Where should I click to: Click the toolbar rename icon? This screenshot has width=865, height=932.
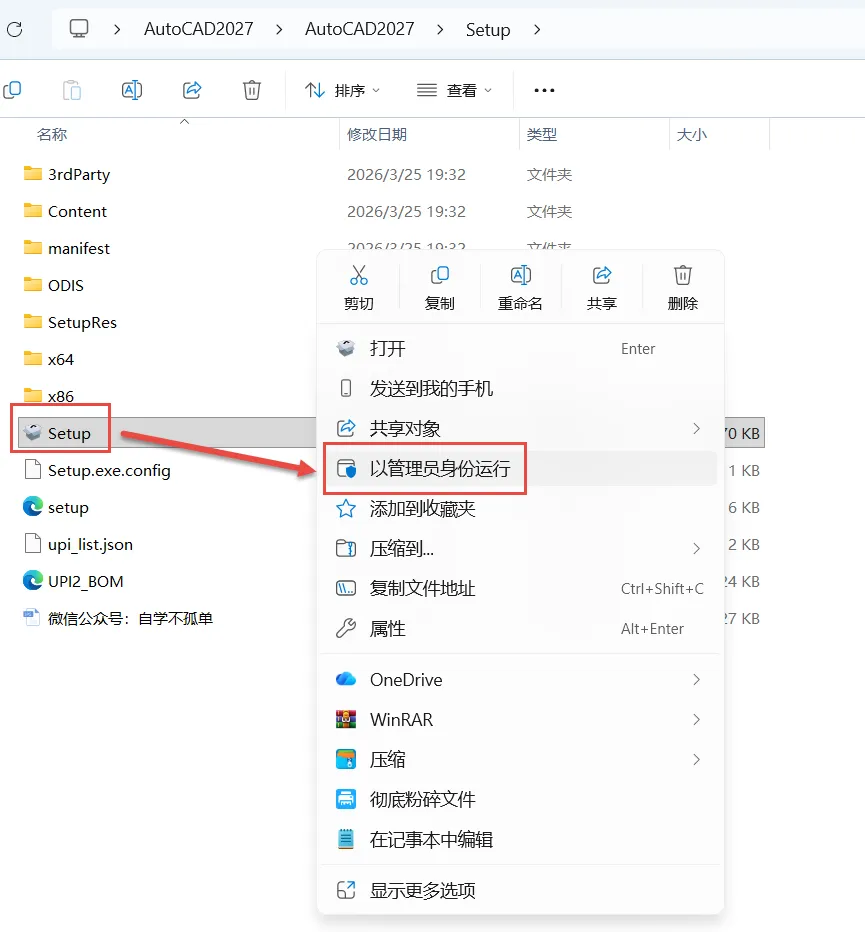tap(132, 90)
